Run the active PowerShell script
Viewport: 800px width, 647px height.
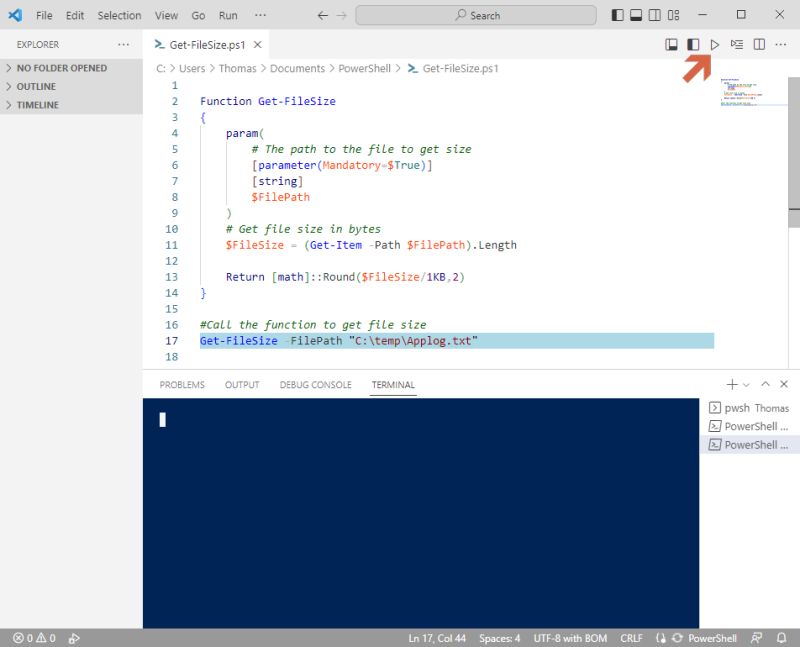(715, 44)
